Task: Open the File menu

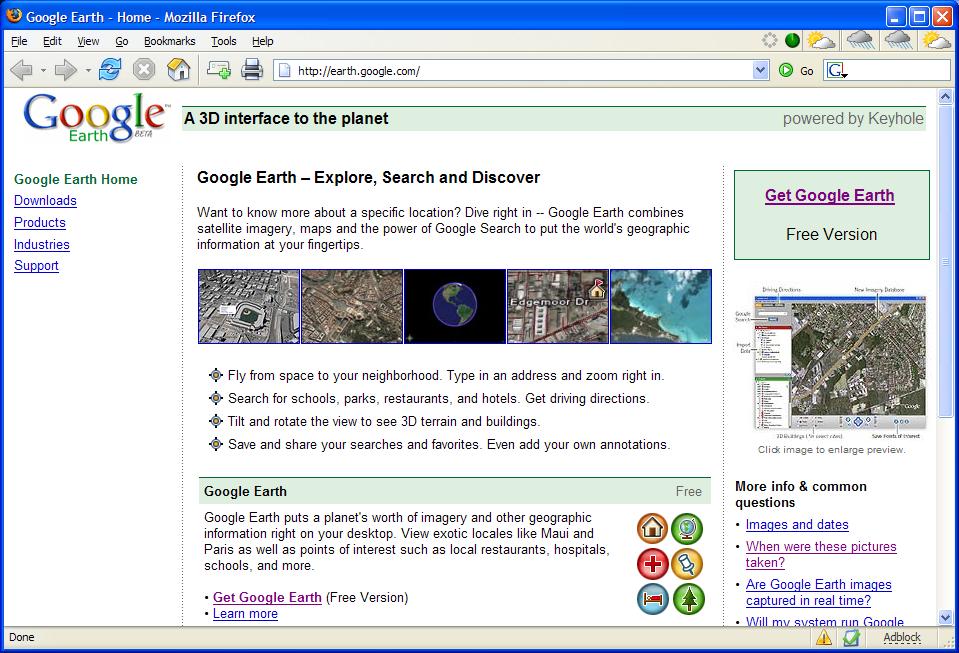Action: click(x=19, y=41)
